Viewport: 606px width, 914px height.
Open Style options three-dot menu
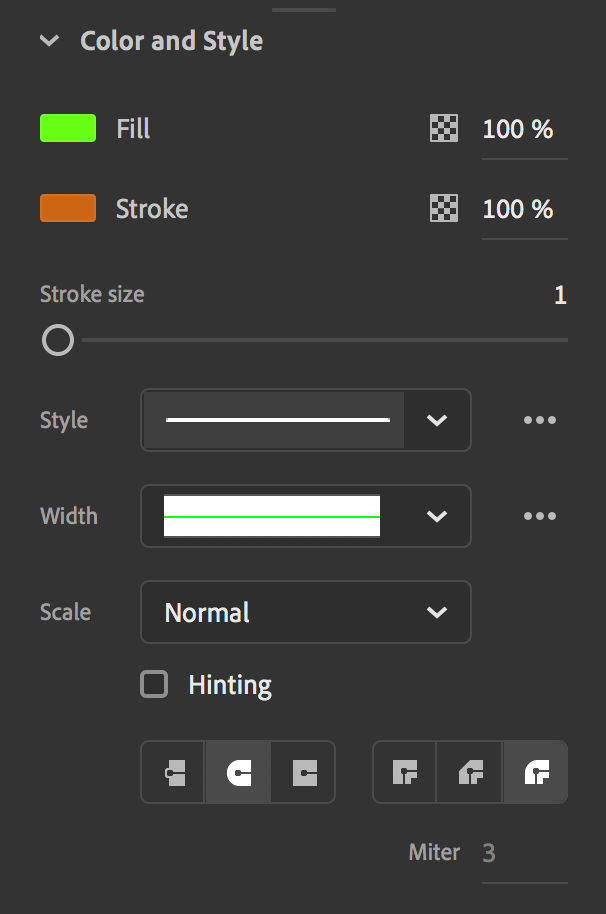540,420
